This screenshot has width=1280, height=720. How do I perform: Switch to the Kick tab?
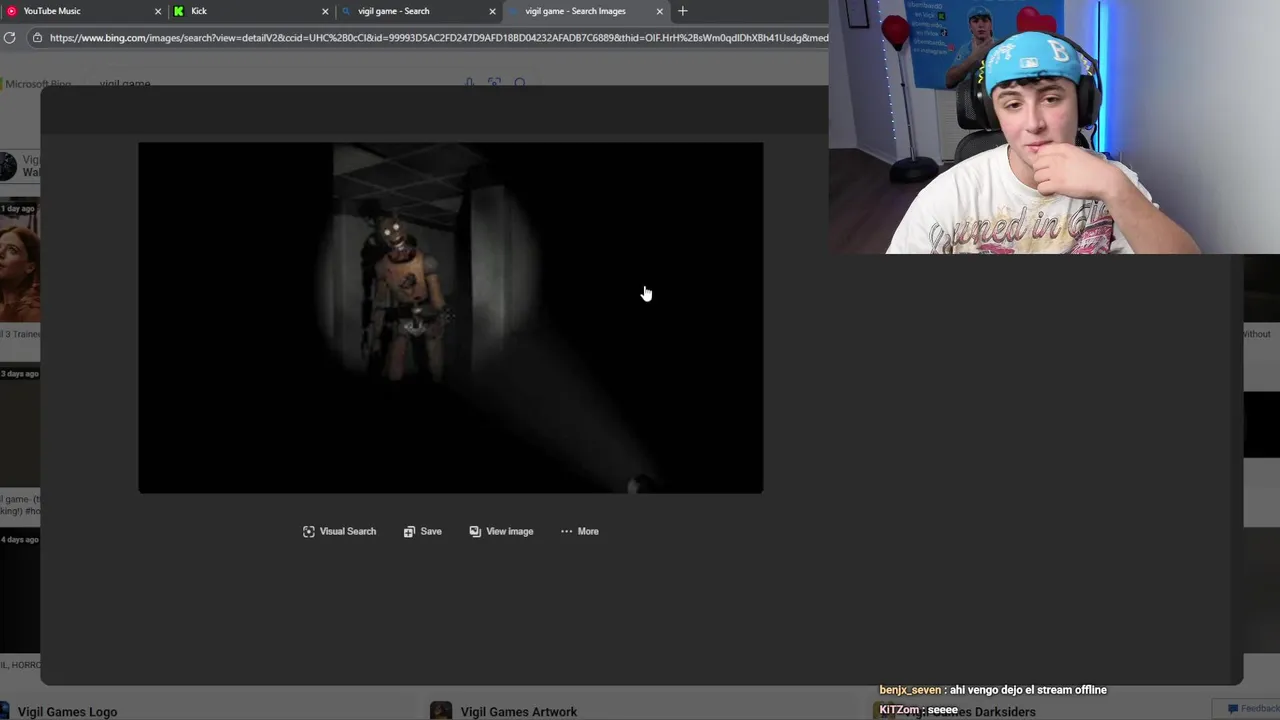250,11
